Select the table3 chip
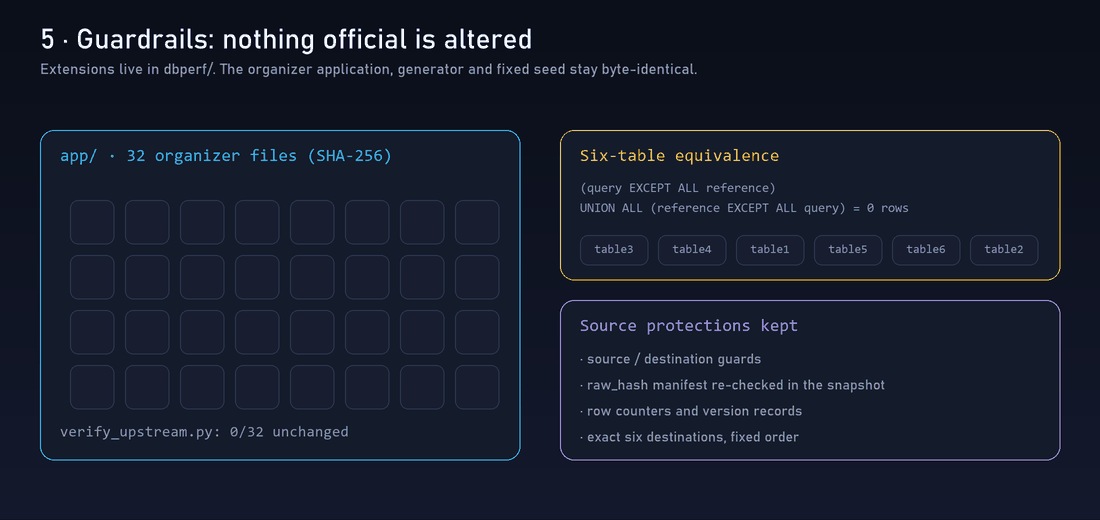The width and height of the screenshot is (1100, 520). pyautogui.click(x=614, y=250)
